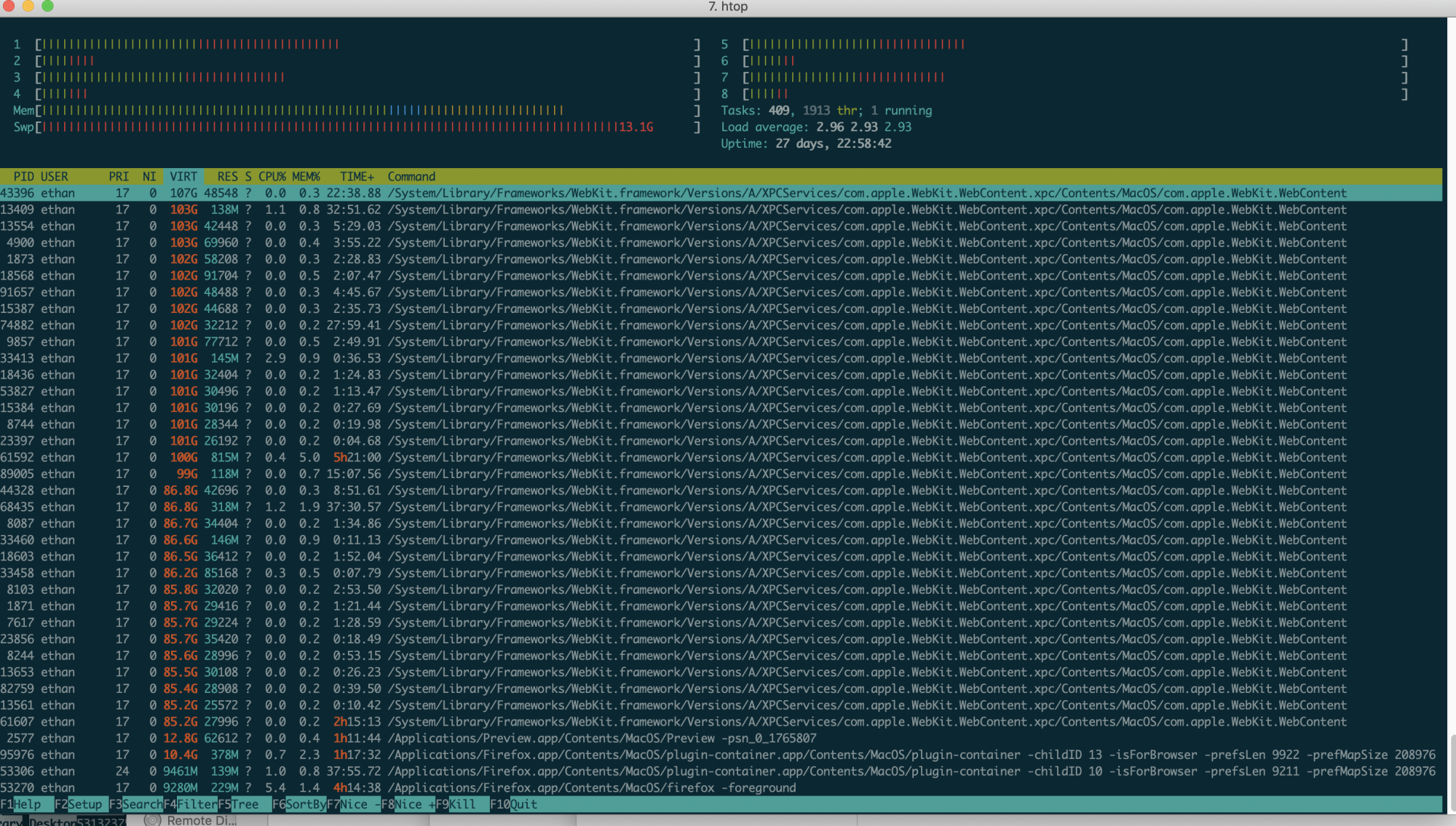The image size is (1456, 826).
Task: Select the process row with PID 91657
Action: point(721,292)
